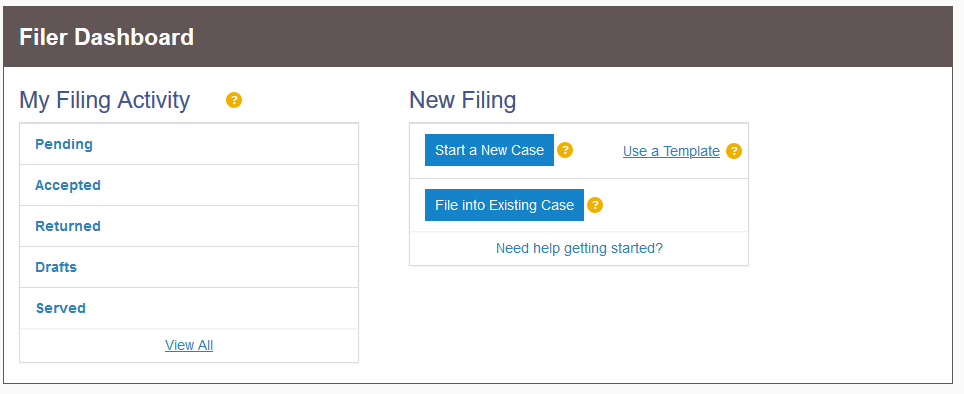The height and width of the screenshot is (394, 964).
Task: Click help icon beside Start a New Case
Action: [565, 150]
